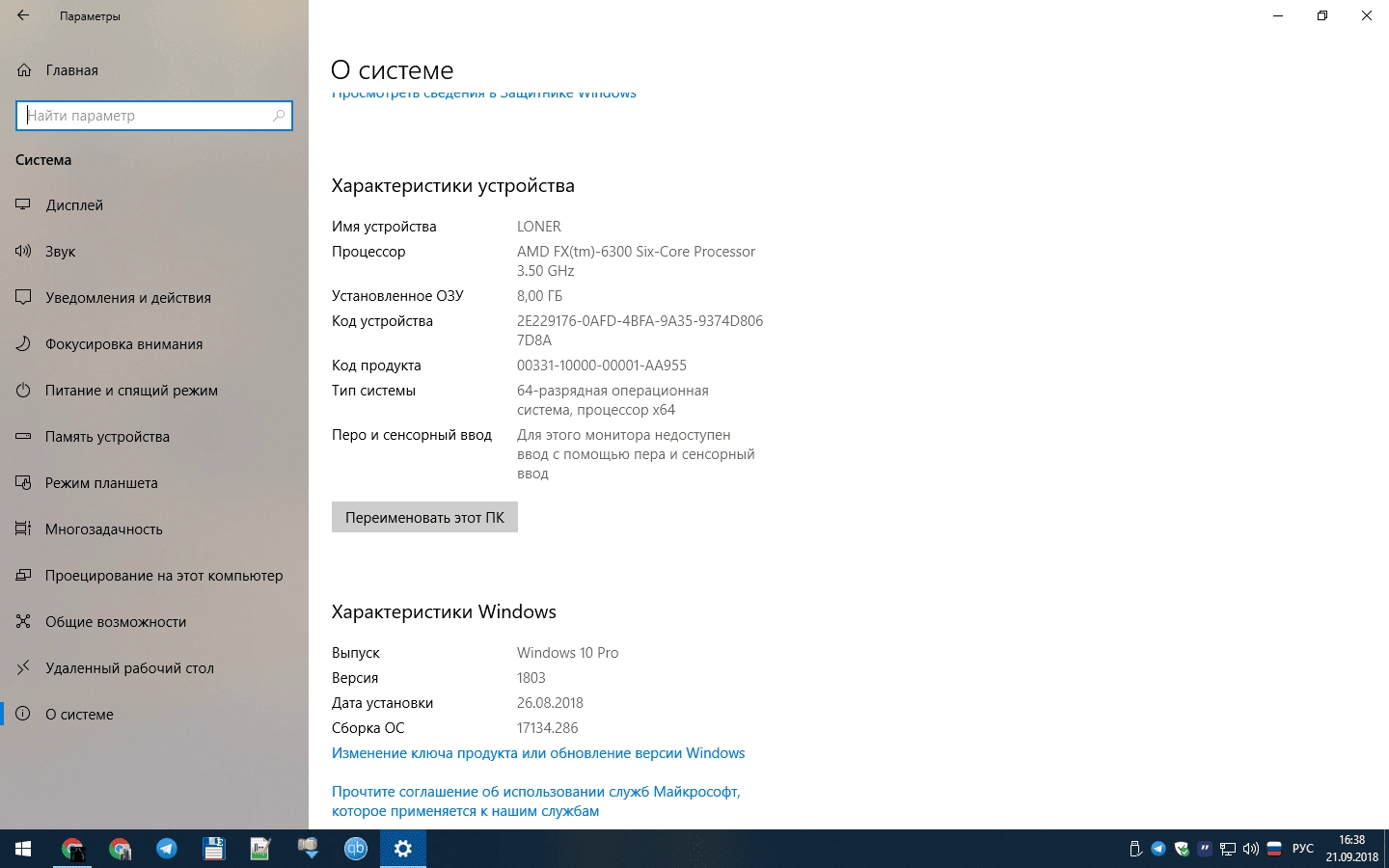Viewport: 1389px width, 868px height.
Task: Open Удаленный рабочий стол icon
Action: pos(24,667)
